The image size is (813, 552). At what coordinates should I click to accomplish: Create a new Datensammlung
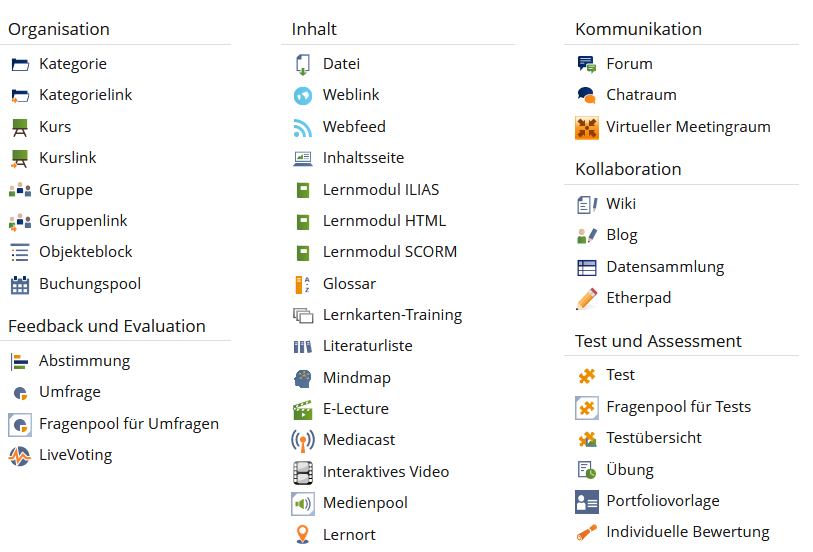pos(665,267)
